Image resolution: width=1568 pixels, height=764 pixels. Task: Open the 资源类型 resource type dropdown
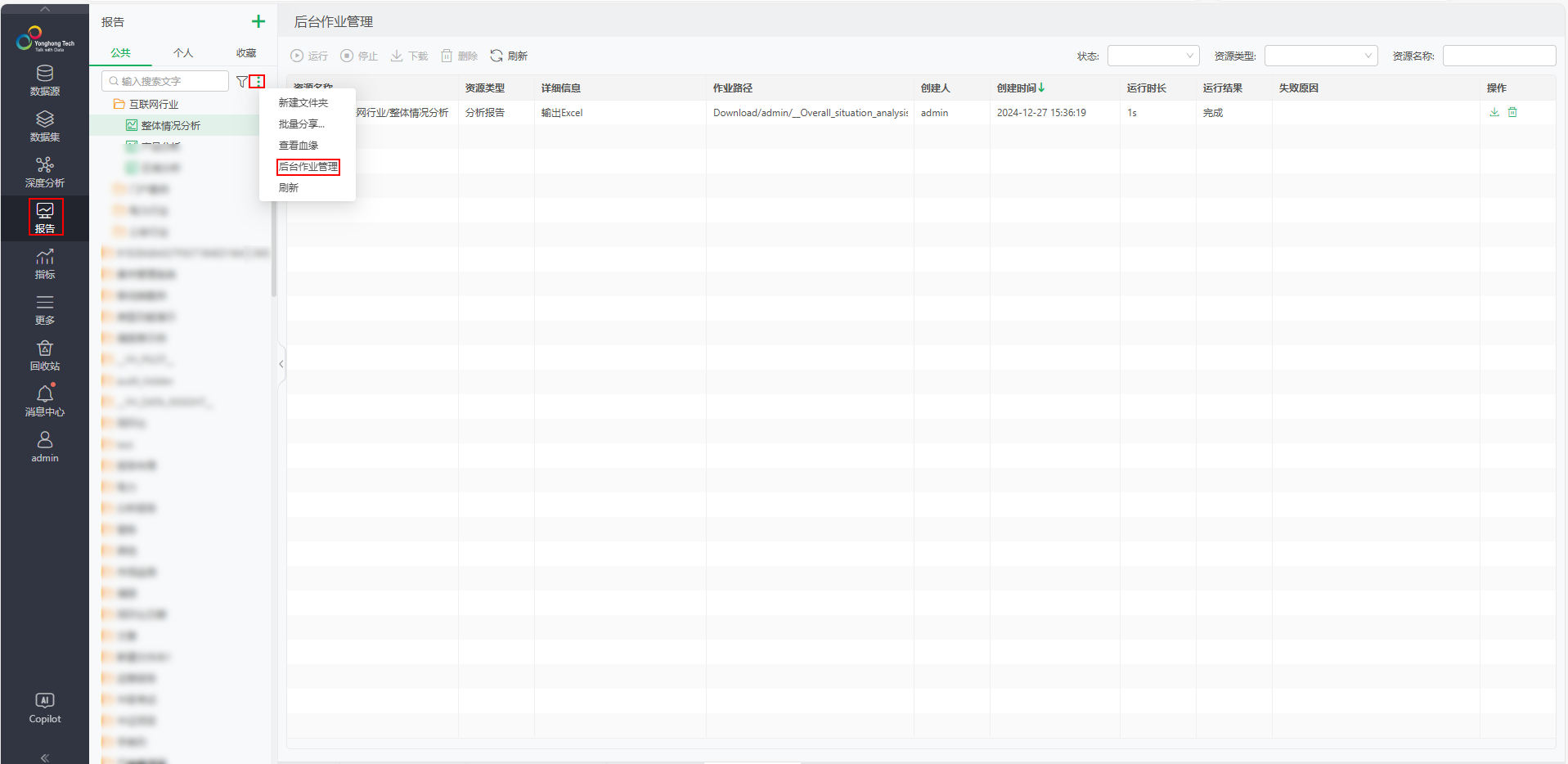coord(1321,56)
